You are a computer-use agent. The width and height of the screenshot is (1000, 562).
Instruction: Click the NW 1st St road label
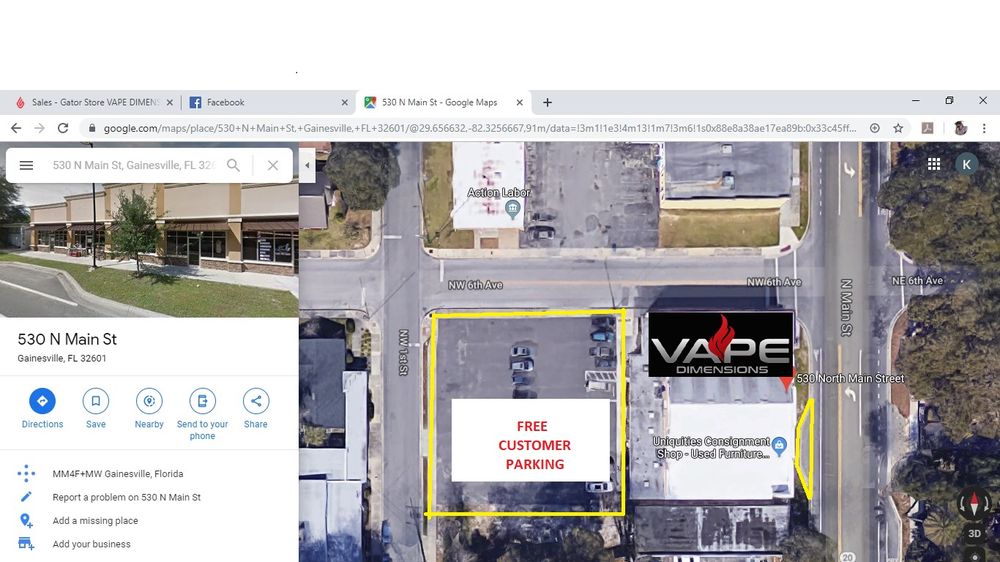pos(404,352)
